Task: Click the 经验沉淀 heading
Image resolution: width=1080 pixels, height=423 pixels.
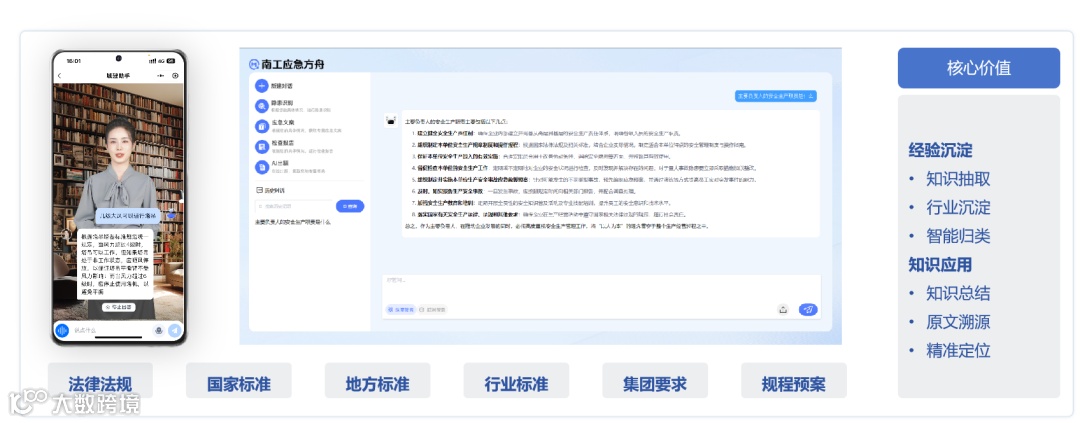Action: [x=940, y=150]
